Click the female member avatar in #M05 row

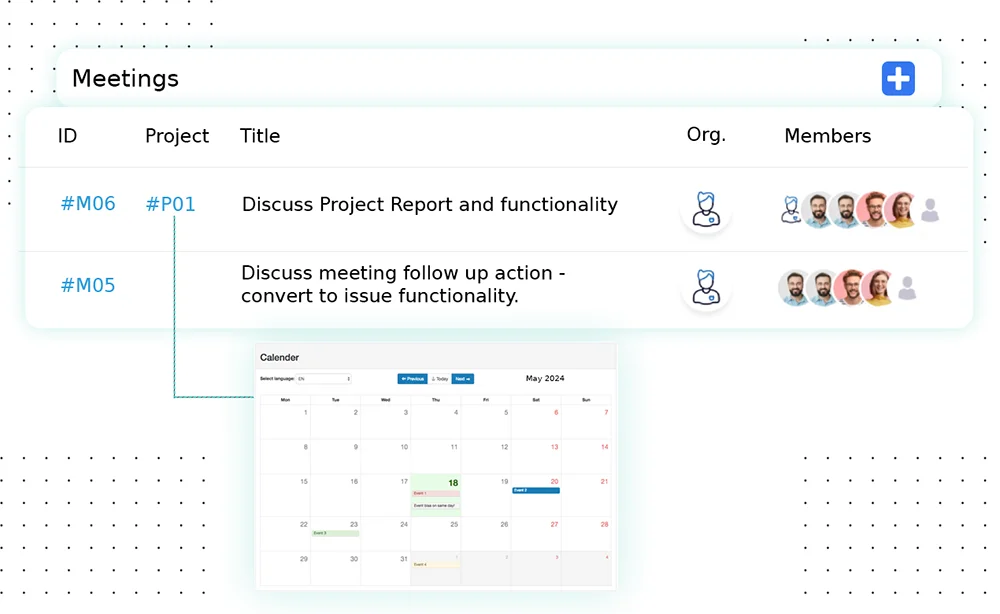(877, 286)
